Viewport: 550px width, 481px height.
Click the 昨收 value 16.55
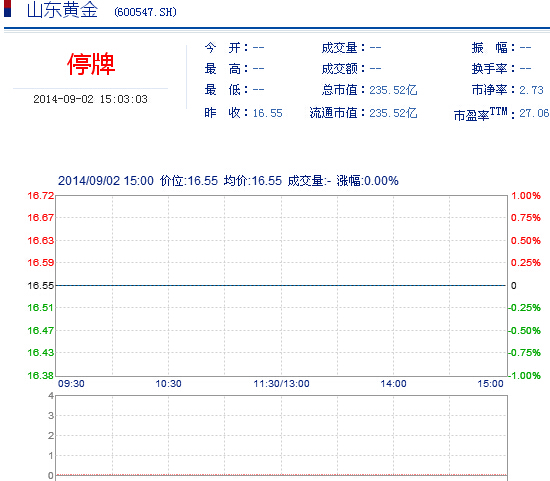(267, 113)
